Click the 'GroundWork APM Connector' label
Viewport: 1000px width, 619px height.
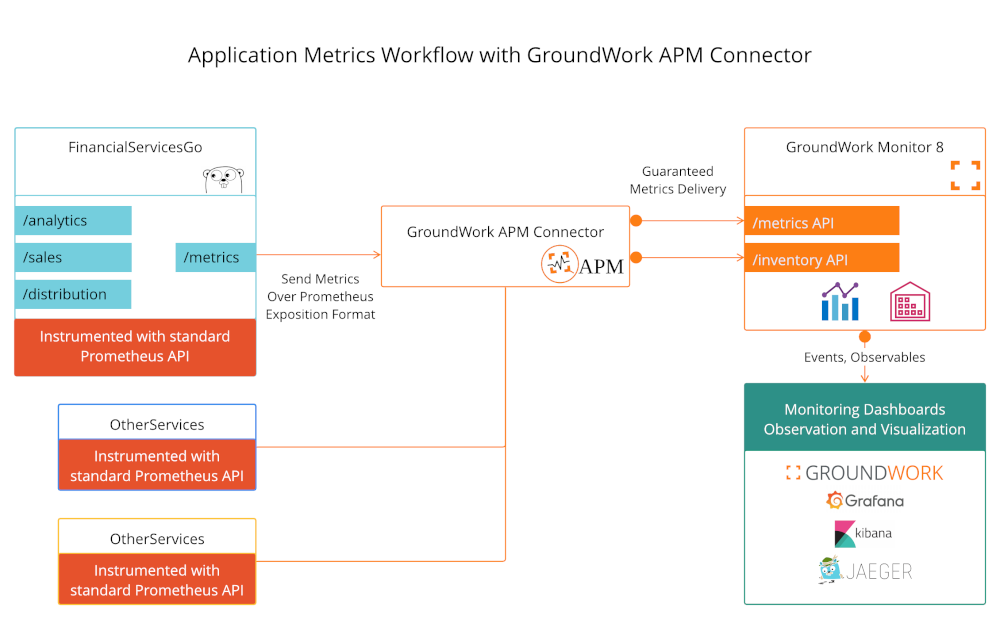(x=505, y=232)
